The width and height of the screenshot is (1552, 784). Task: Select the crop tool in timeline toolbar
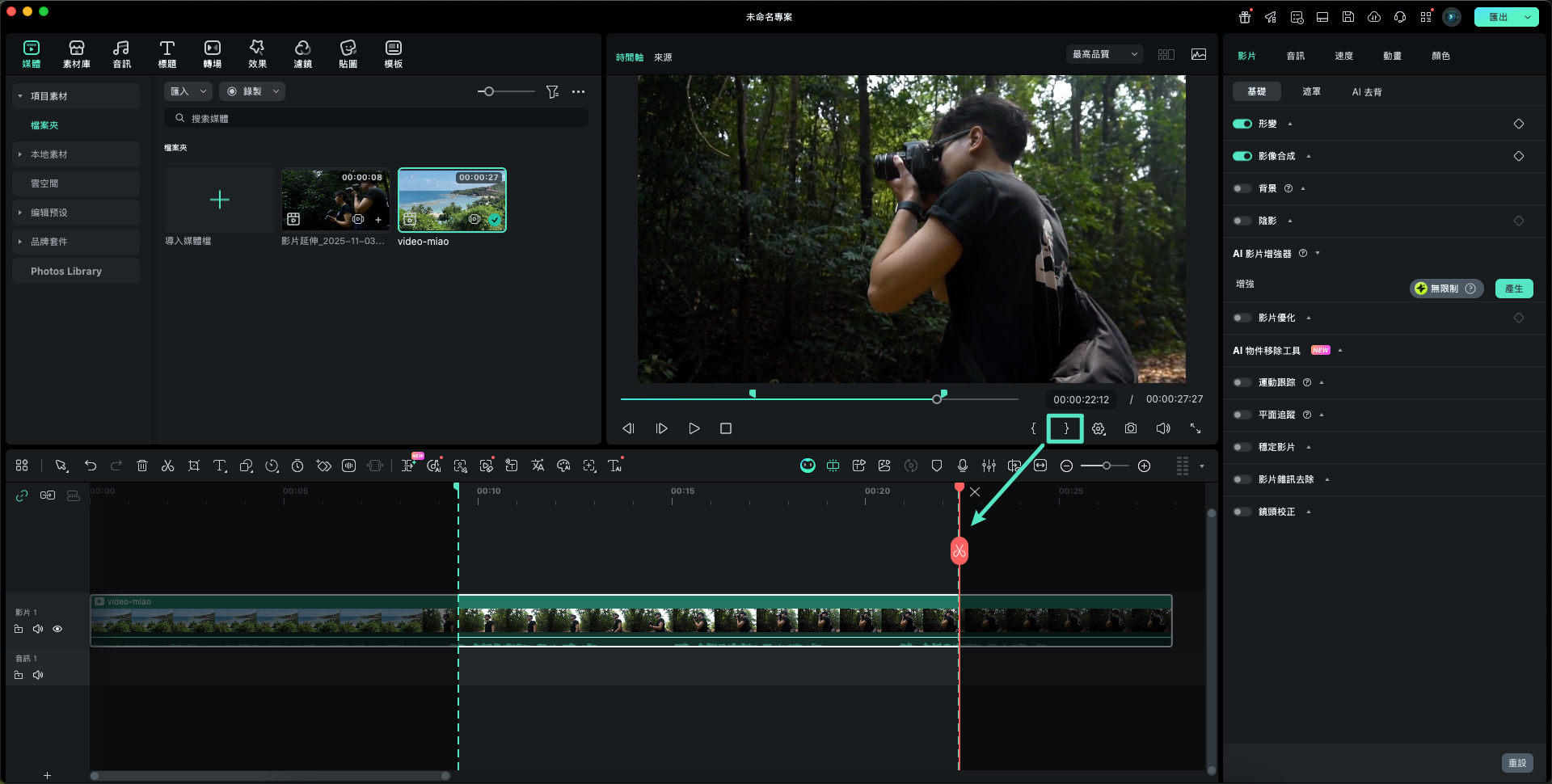point(194,466)
